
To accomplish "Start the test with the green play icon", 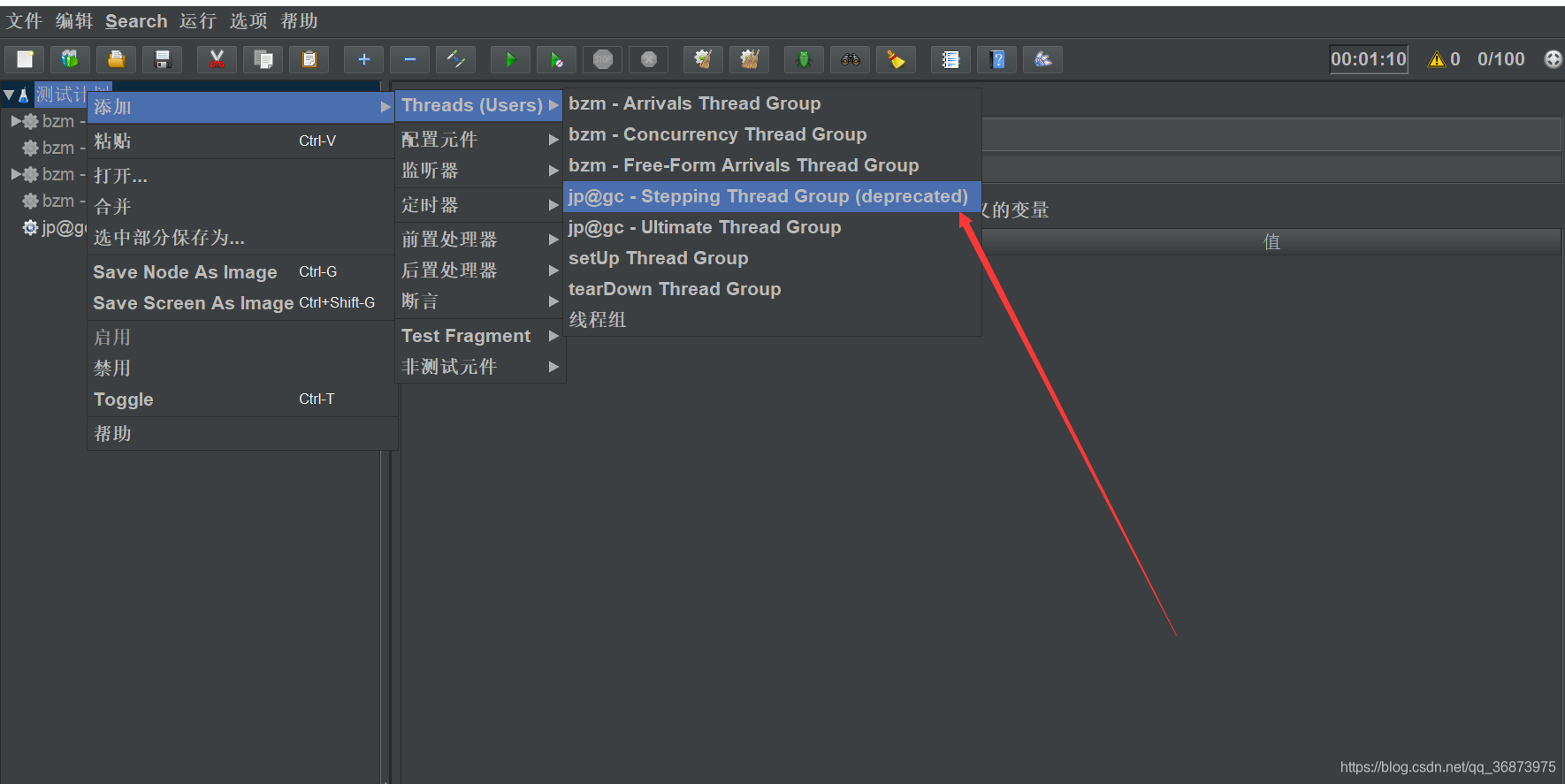I will (x=510, y=59).
